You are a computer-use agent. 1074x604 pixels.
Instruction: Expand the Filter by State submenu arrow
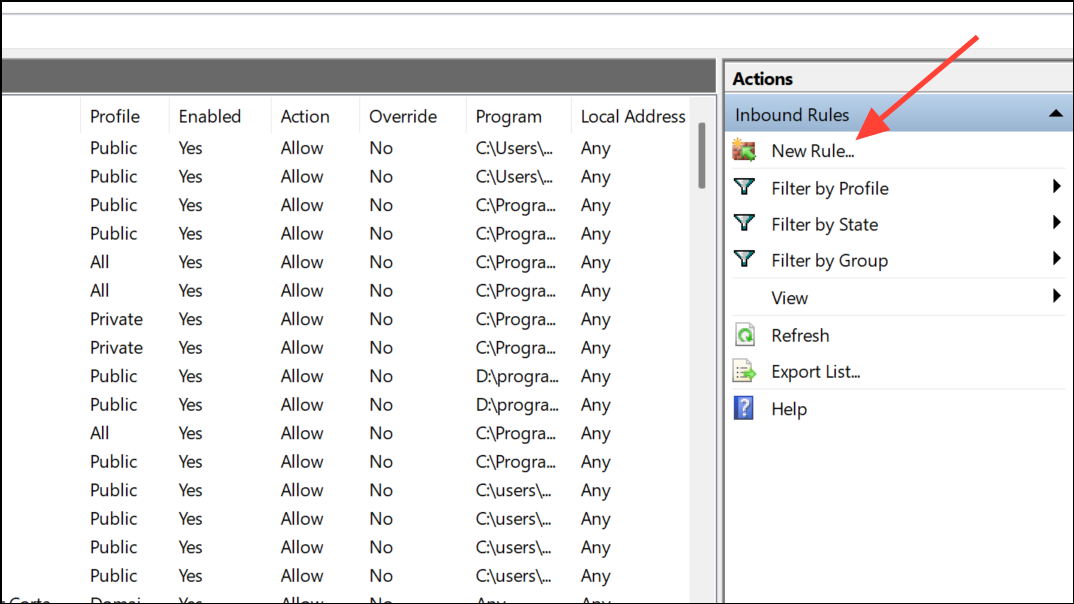click(1056, 223)
